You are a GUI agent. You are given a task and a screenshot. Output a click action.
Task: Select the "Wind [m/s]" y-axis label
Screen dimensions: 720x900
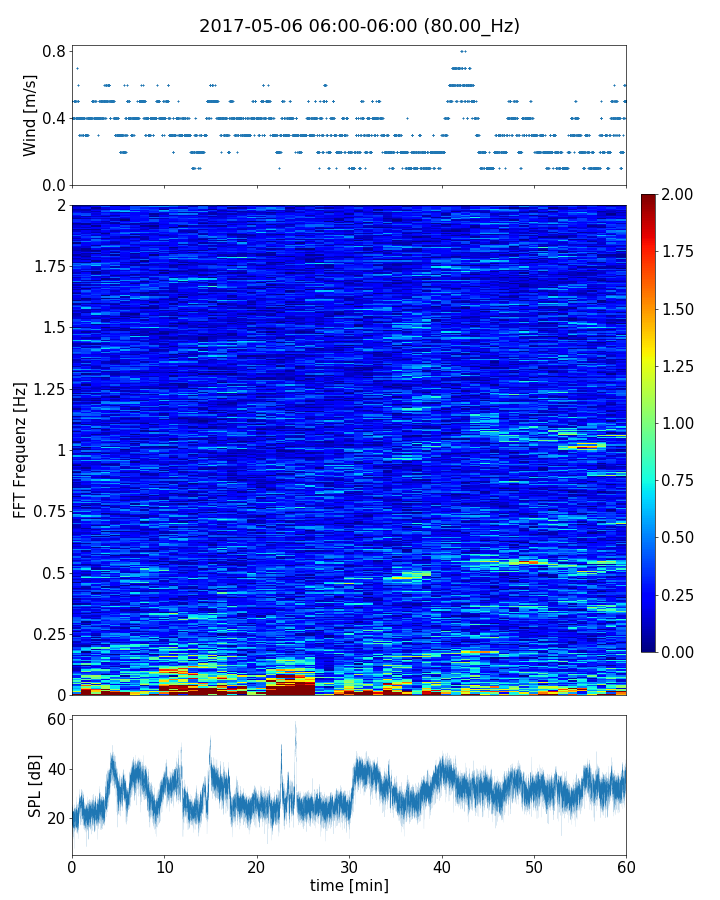30,115
